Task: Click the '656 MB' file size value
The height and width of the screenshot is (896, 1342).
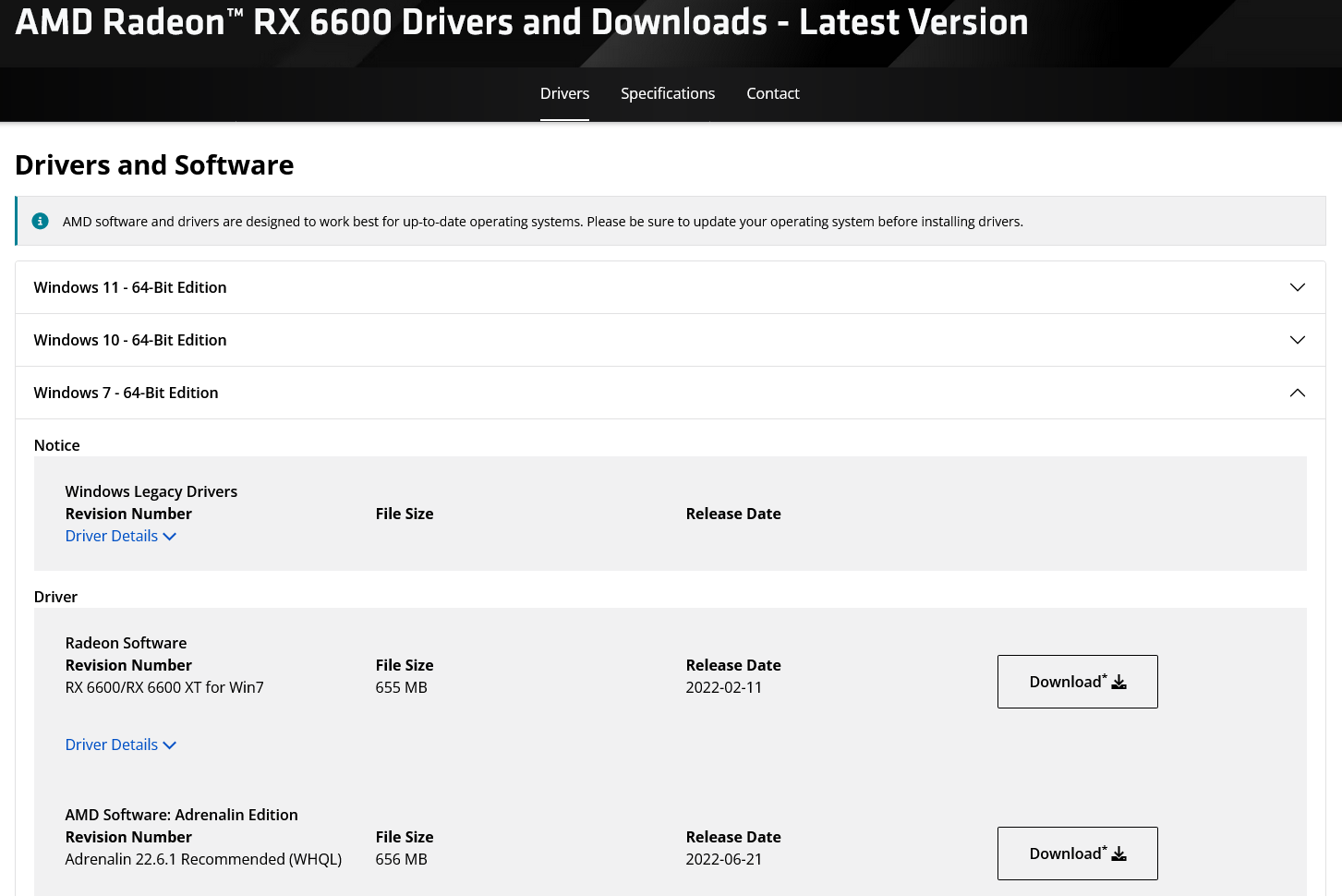Action: click(x=401, y=859)
